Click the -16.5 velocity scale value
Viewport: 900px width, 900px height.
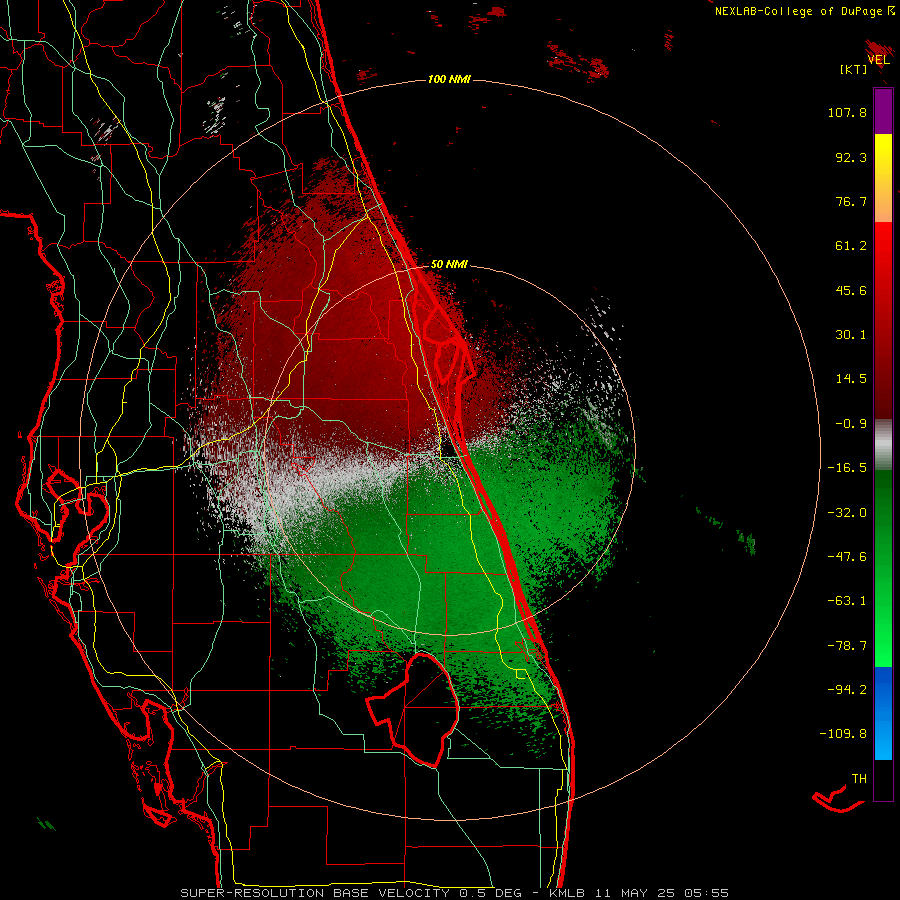(x=847, y=468)
